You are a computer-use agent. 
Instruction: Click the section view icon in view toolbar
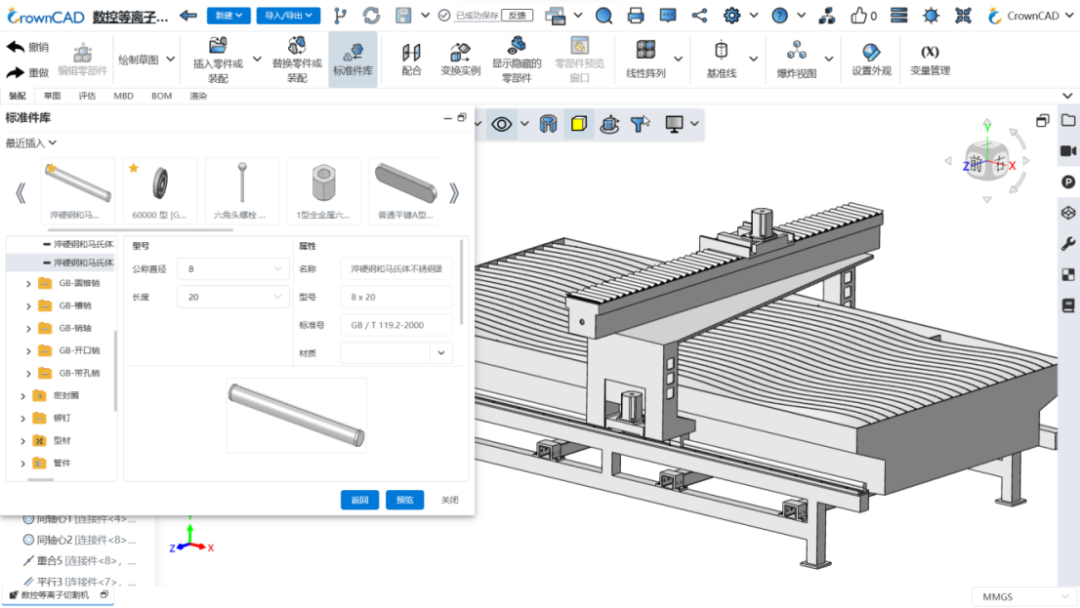(x=548, y=124)
